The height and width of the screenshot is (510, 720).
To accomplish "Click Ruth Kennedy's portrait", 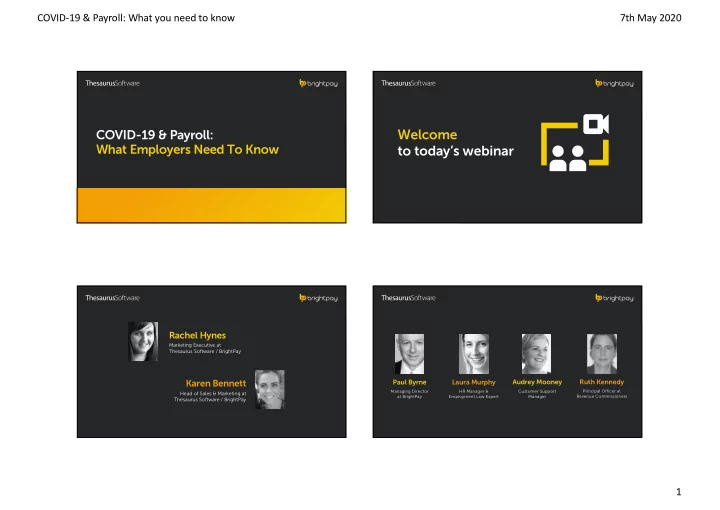I will (x=602, y=353).
